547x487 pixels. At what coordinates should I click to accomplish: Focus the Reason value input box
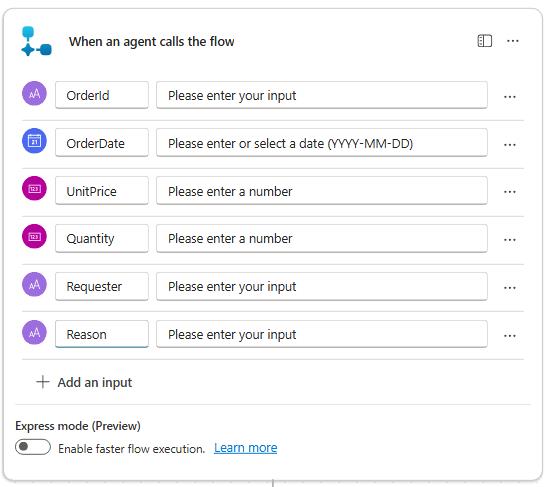click(x=322, y=334)
